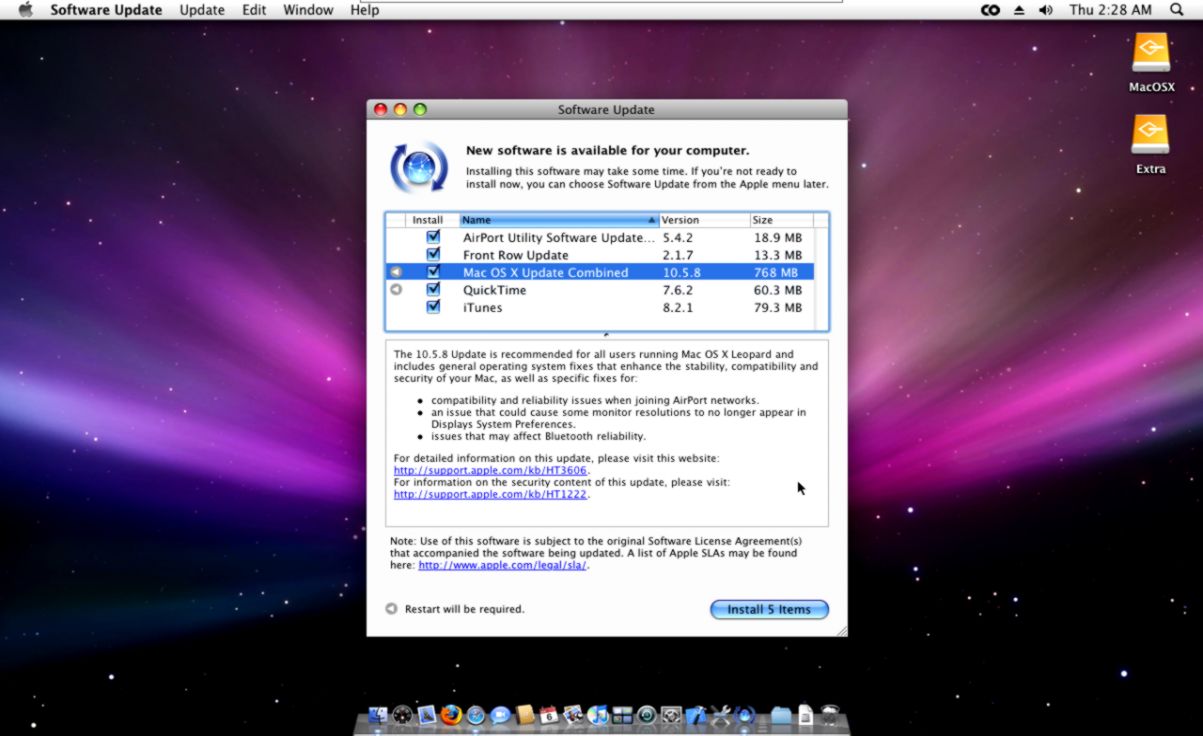Select AirPort Utility Software Update row
The width and height of the screenshot is (1203, 736).
[599, 237]
